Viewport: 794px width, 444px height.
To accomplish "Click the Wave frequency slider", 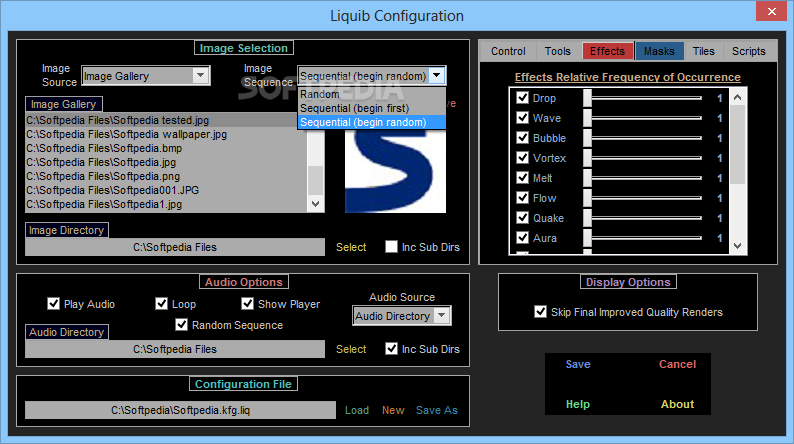I will tap(643, 117).
